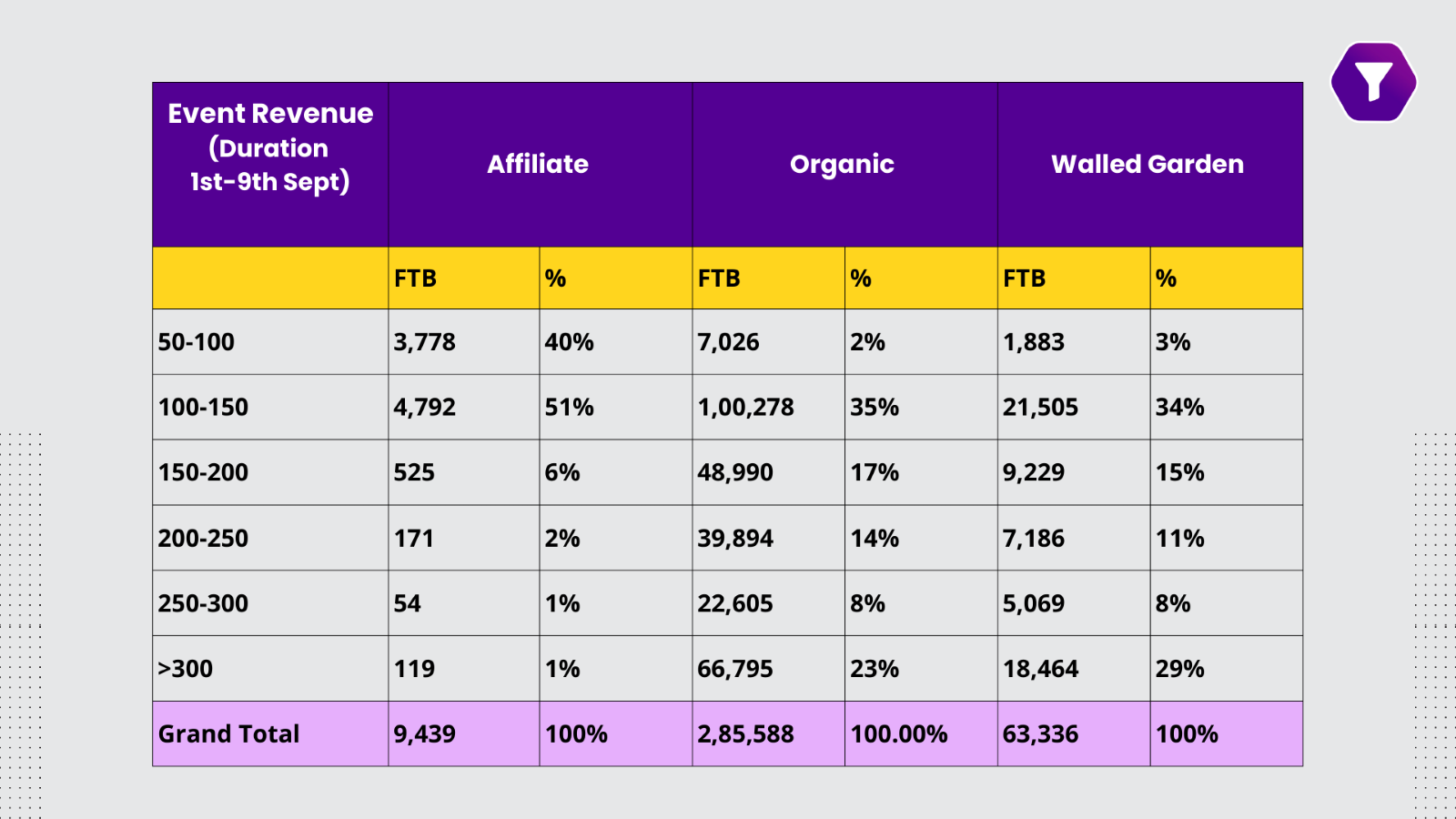The image size is (1456, 819).
Task: Click the % subheader under Walled Garden
Action: (x=1167, y=278)
